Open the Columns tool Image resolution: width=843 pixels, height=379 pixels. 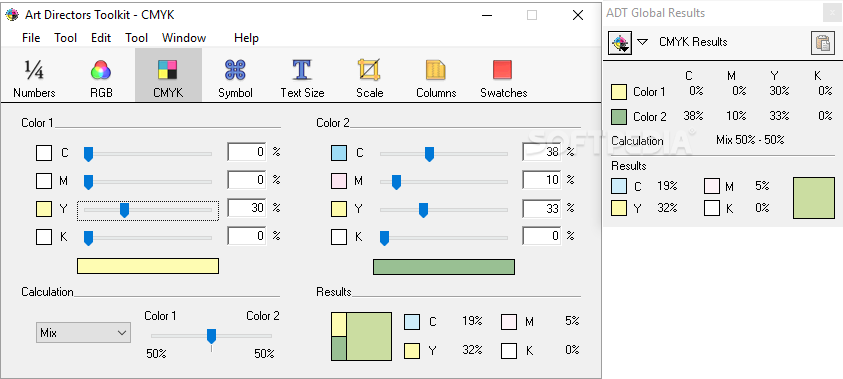[436, 75]
